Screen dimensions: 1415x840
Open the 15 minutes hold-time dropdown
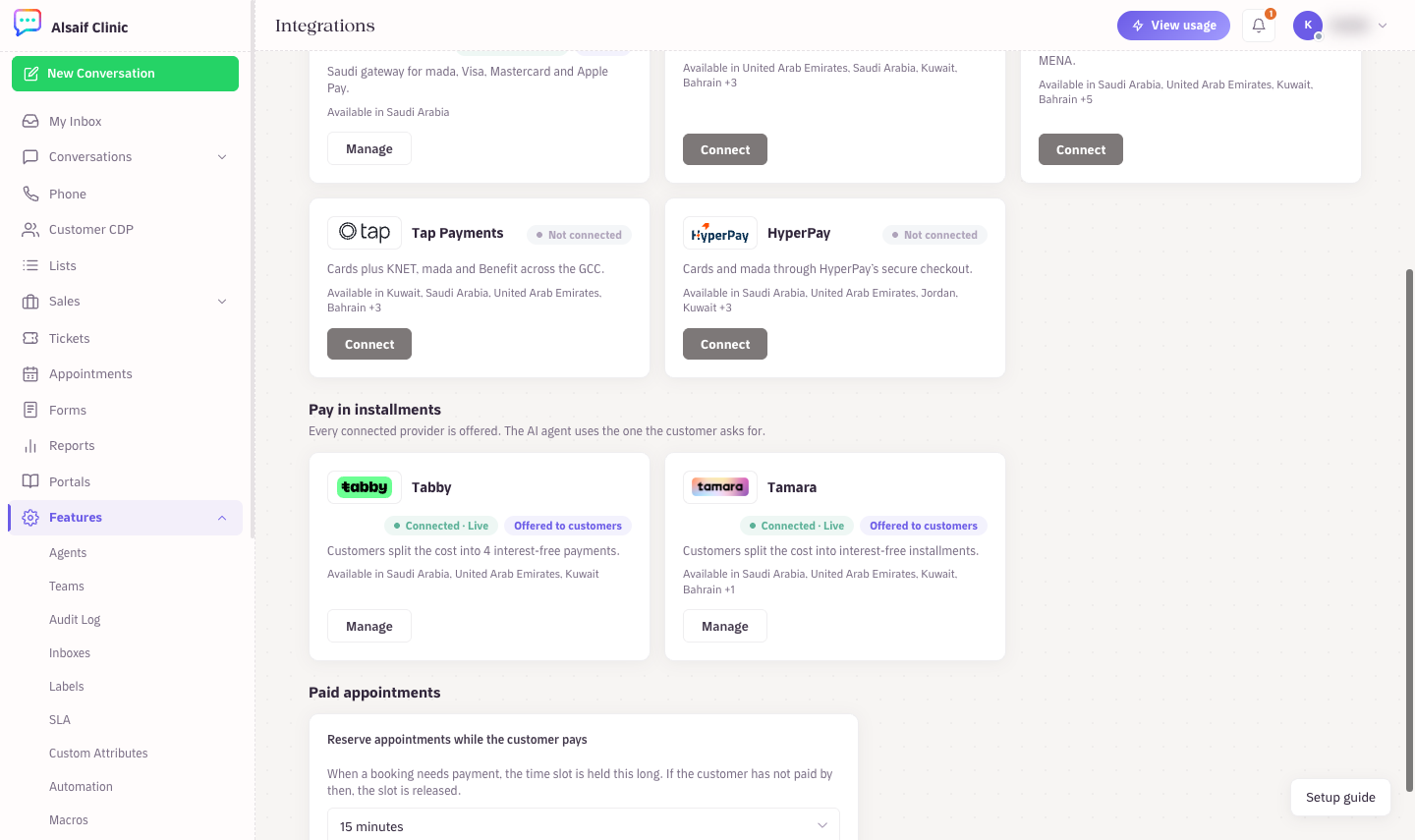[584, 826]
